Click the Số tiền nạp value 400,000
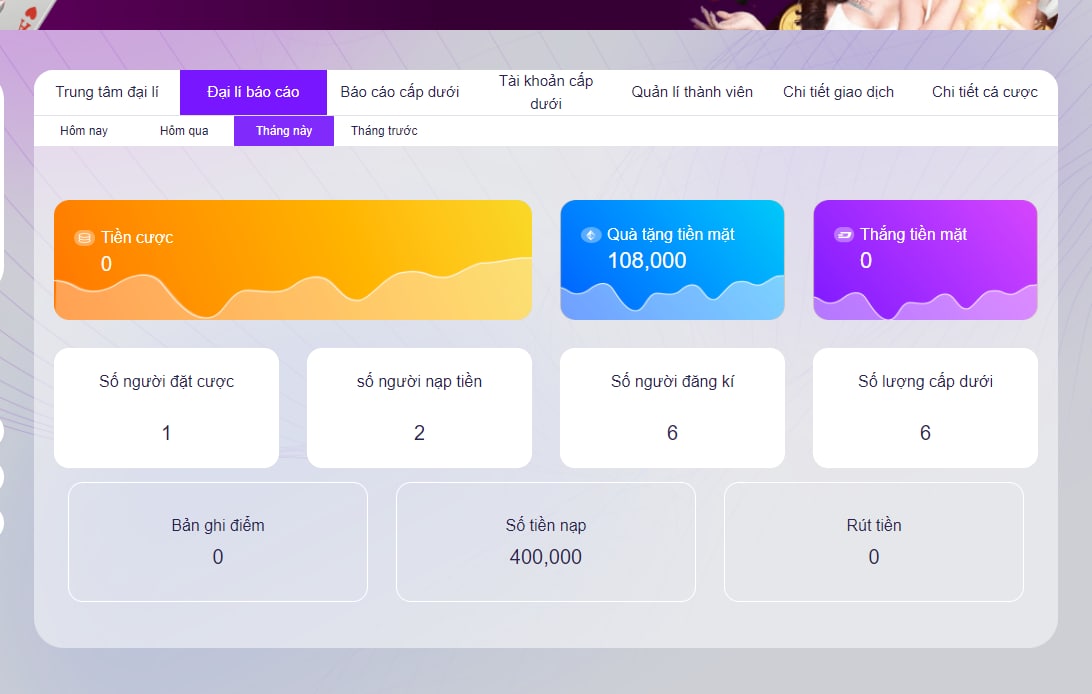Image resolution: width=1092 pixels, height=694 pixels. (x=546, y=557)
